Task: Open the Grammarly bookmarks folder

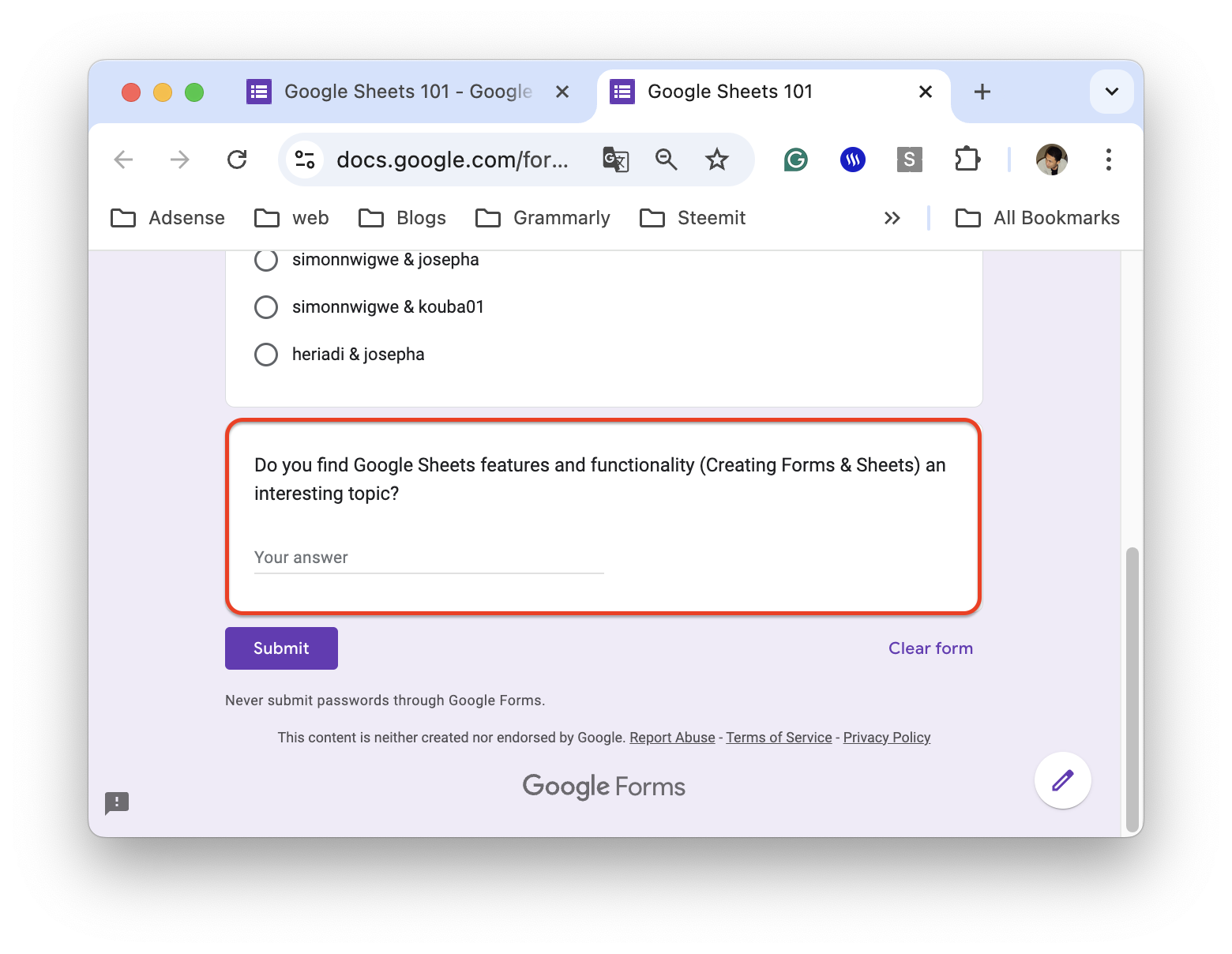Action: pos(543,218)
